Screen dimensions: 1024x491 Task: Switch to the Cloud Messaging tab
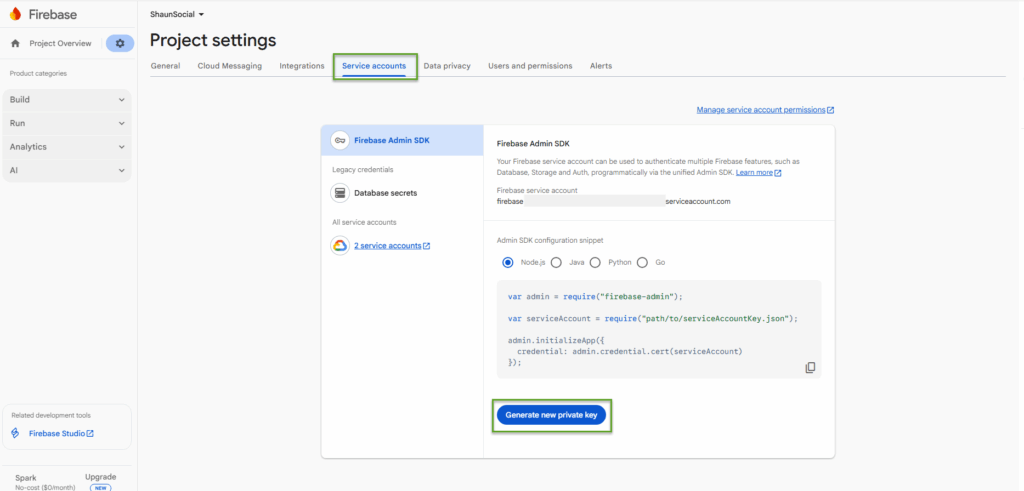coord(229,66)
